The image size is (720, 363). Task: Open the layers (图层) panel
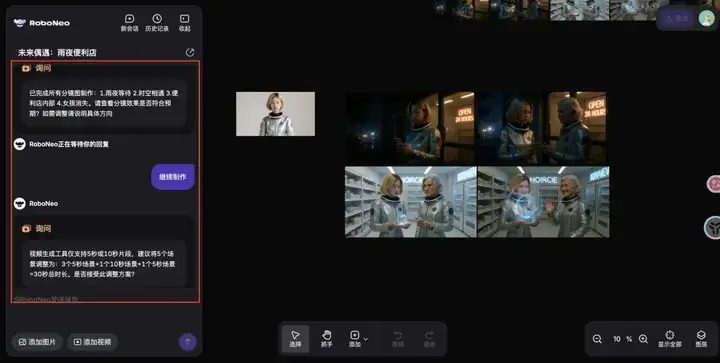click(701, 339)
